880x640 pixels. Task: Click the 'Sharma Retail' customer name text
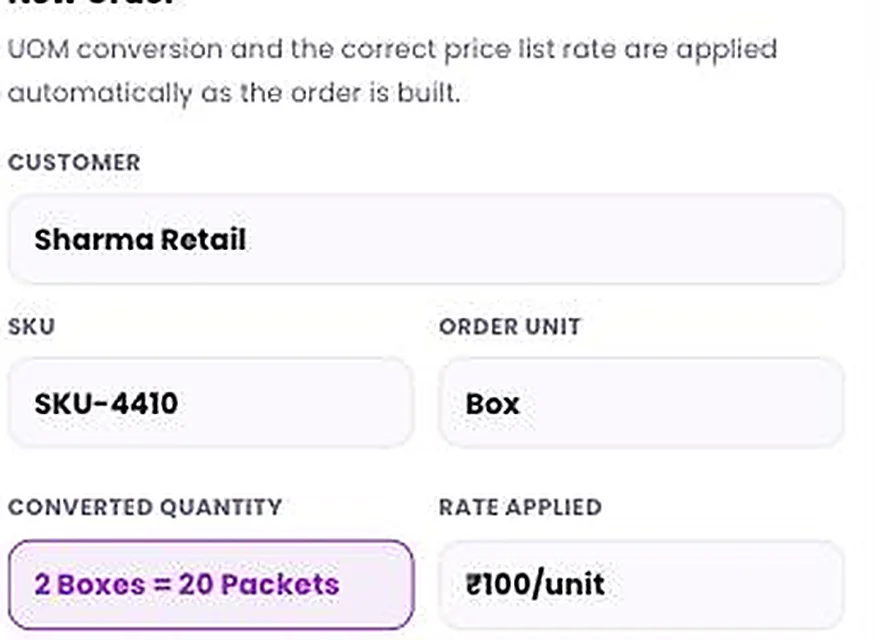[x=140, y=240]
